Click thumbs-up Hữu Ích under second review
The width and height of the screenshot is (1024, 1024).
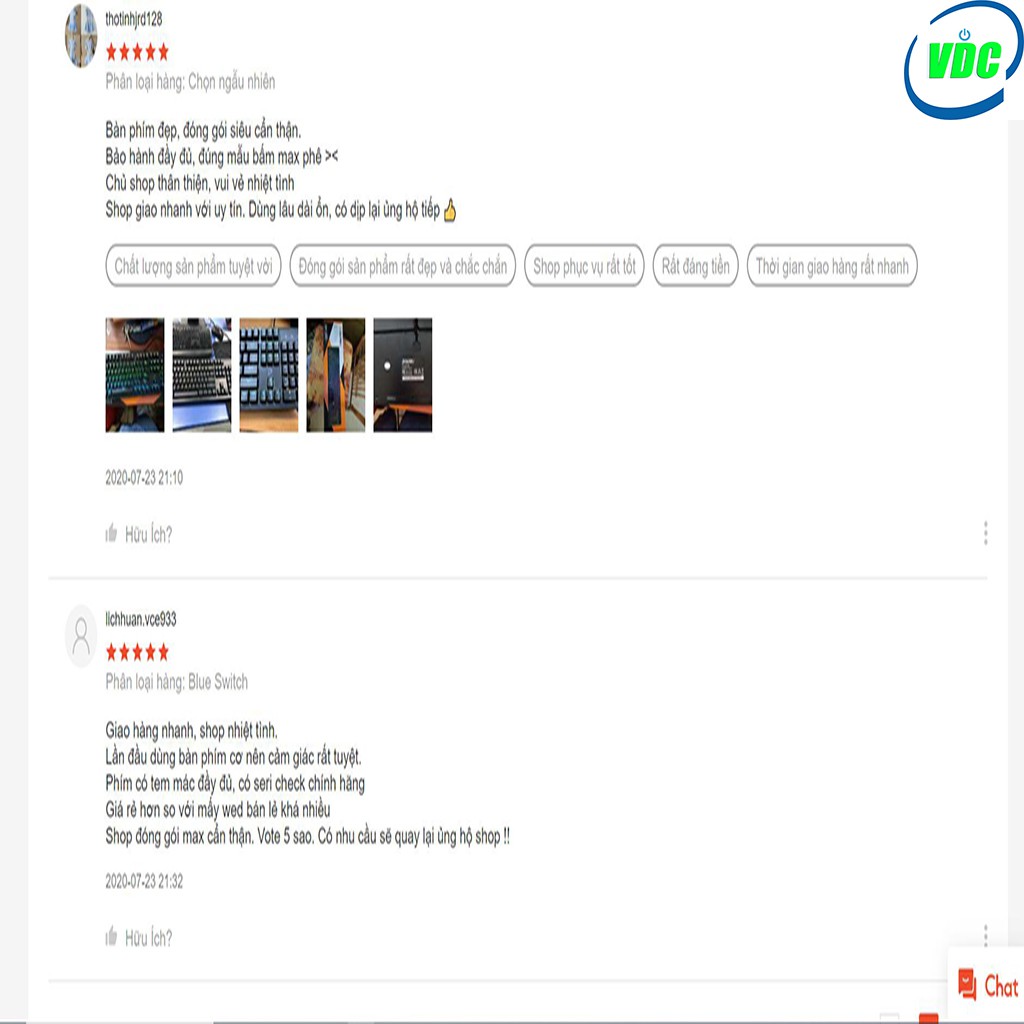coord(138,938)
